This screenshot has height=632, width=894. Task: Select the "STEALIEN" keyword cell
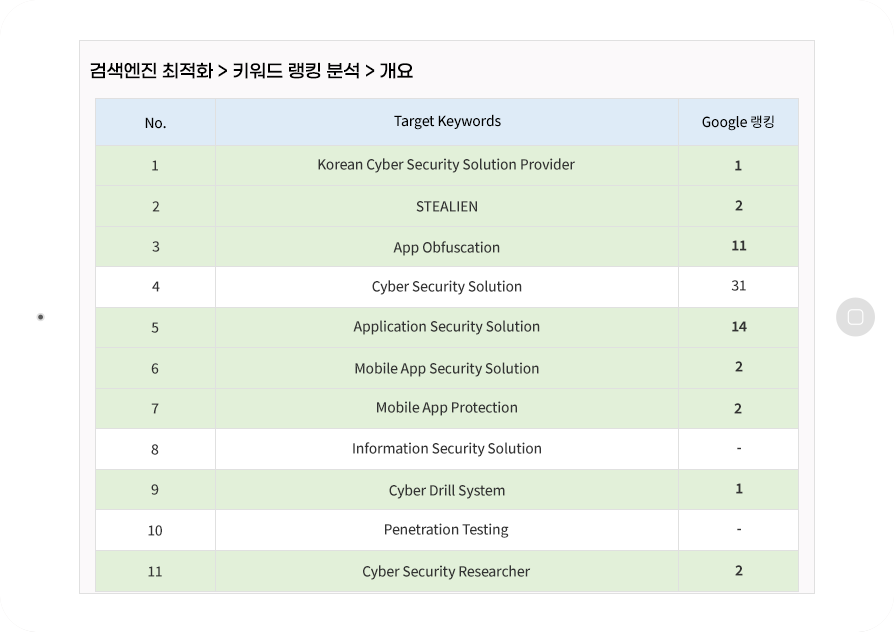coord(446,206)
